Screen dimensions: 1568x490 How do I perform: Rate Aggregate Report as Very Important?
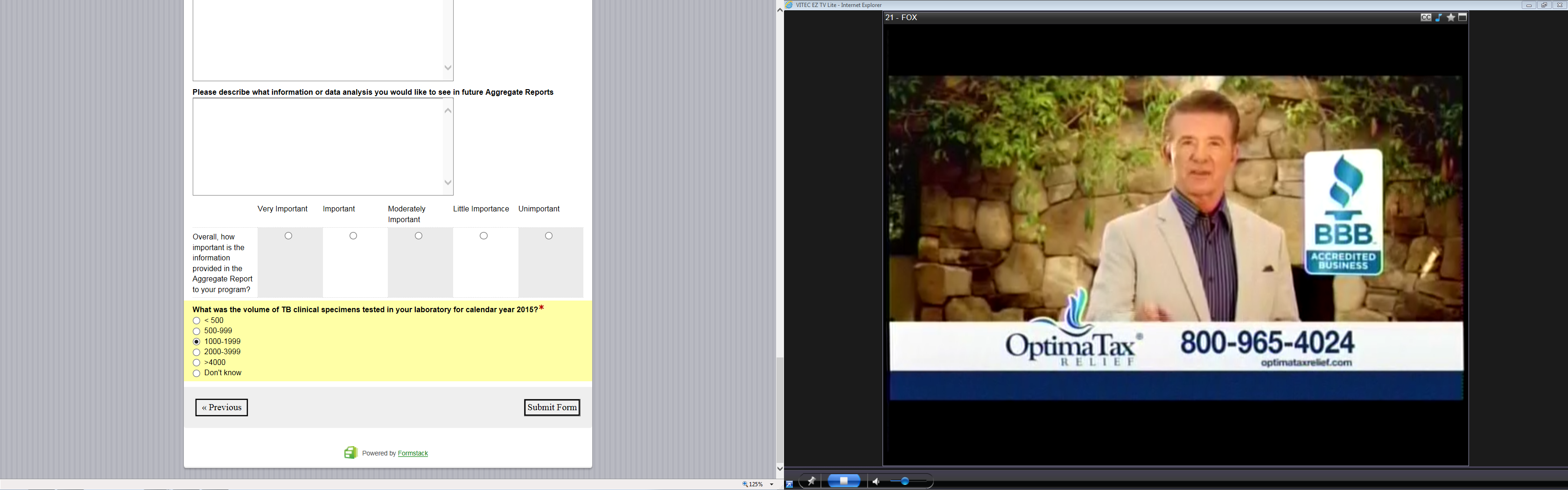(x=288, y=236)
